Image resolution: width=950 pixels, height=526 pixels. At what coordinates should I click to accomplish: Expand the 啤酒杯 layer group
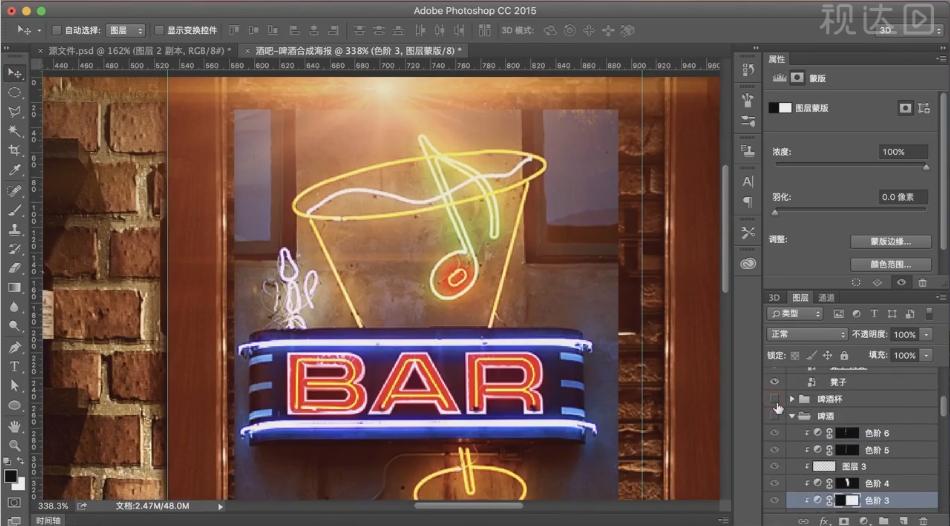tap(792, 399)
